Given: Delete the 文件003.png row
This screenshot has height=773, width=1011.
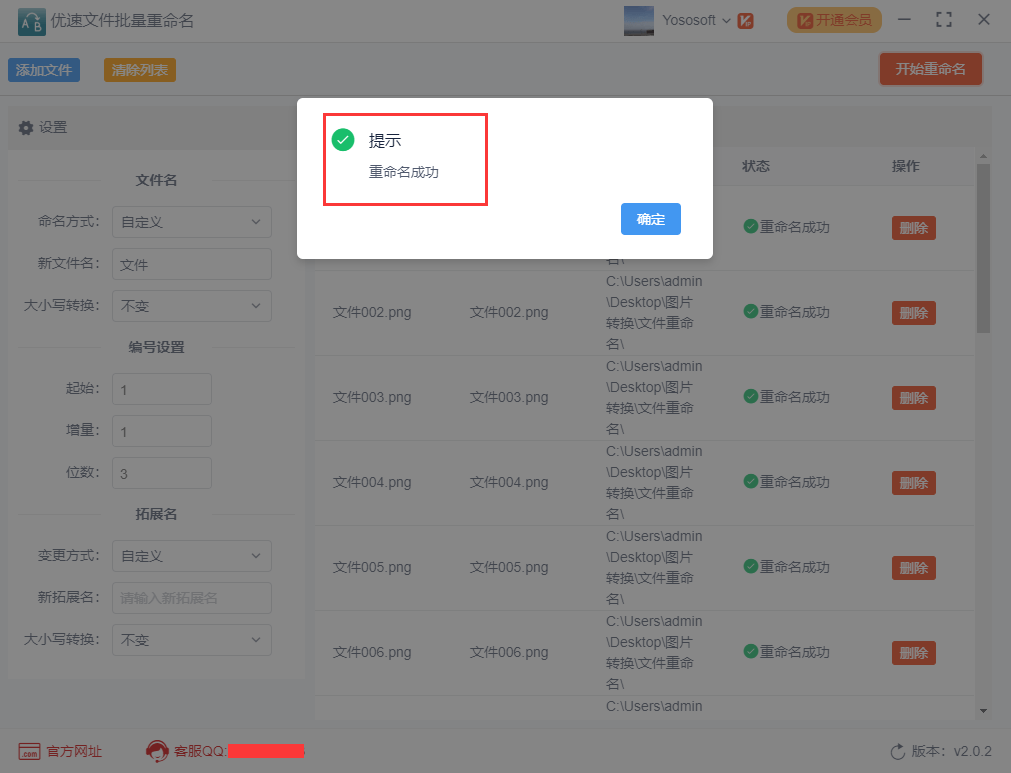Looking at the screenshot, I should click(x=913, y=398).
